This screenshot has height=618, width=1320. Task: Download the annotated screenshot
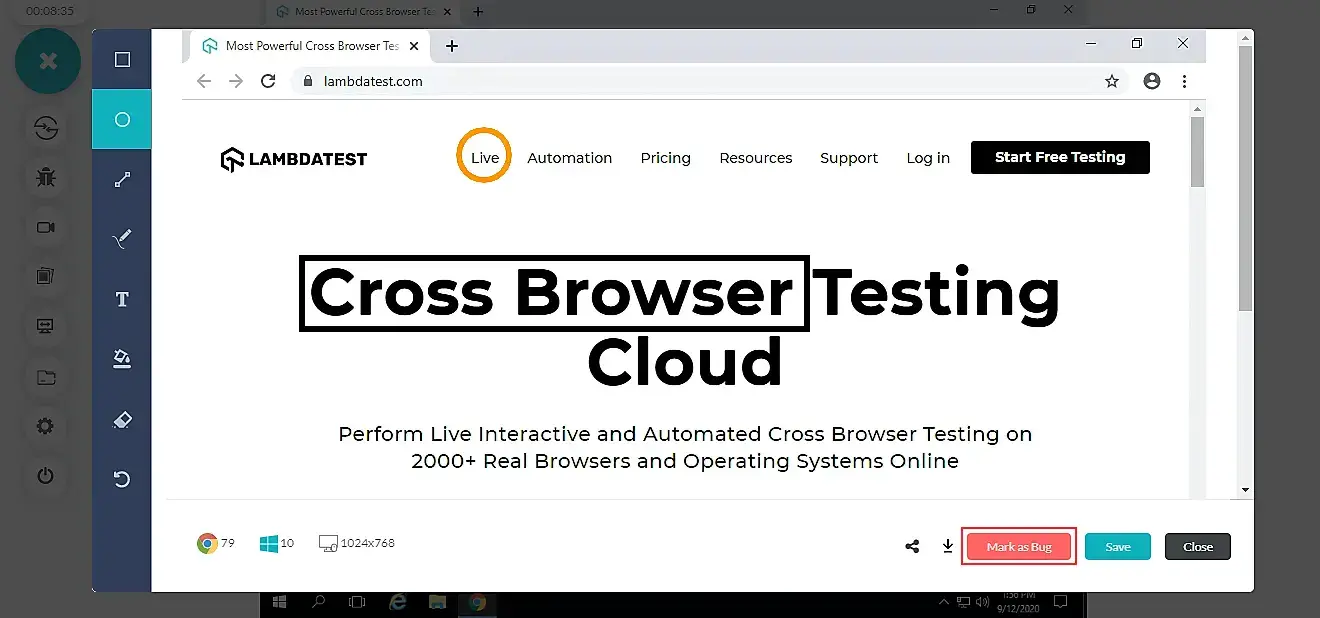(948, 546)
